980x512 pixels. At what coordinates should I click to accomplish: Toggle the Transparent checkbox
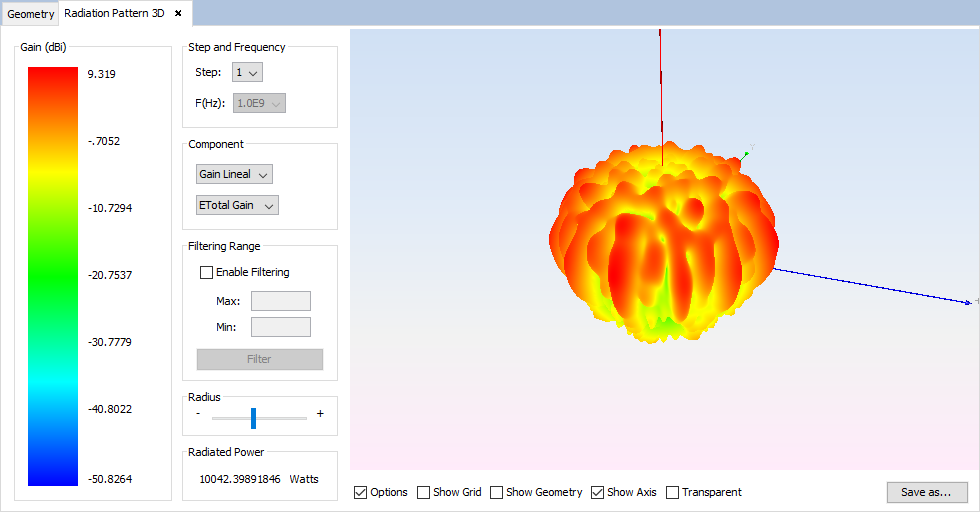pyautogui.click(x=673, y=492)
